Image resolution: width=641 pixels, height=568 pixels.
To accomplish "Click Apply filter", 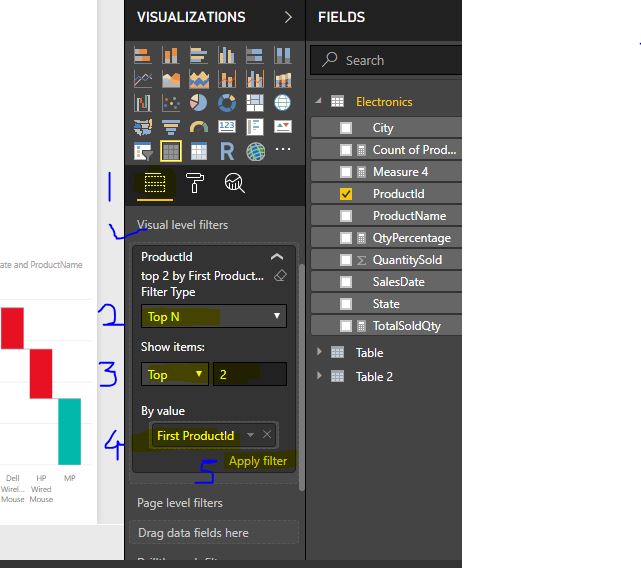I will click(258, 461).
